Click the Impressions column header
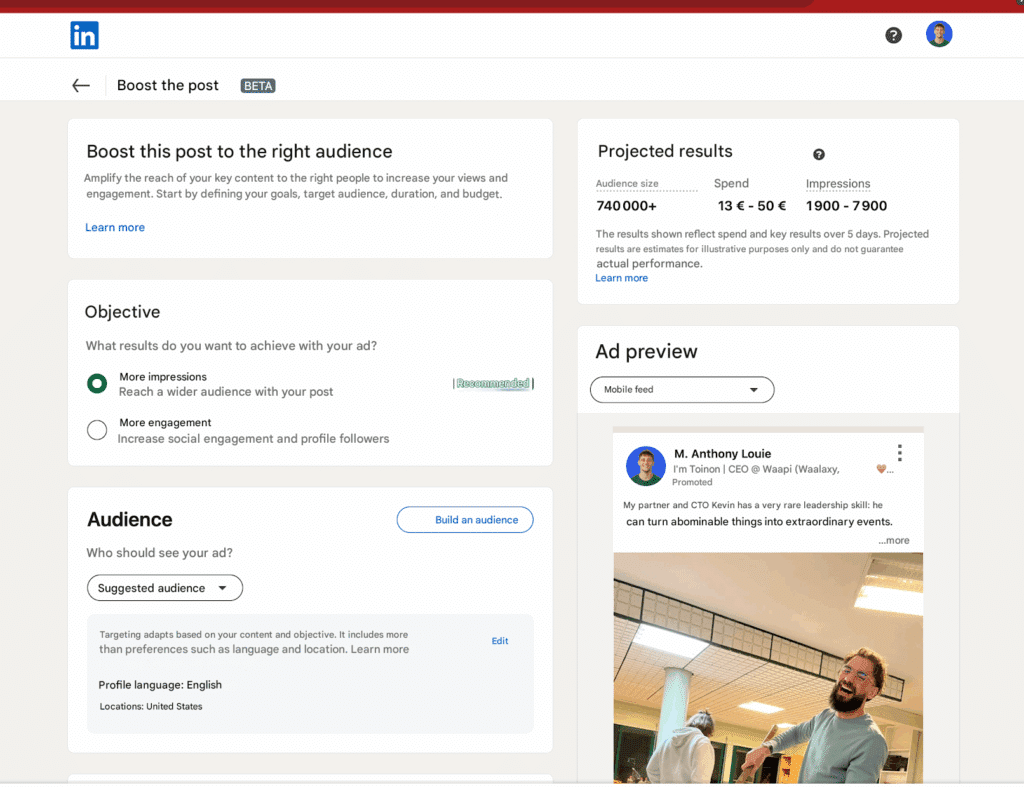Screen dimensions: 1024x787 tap(838, 184)
